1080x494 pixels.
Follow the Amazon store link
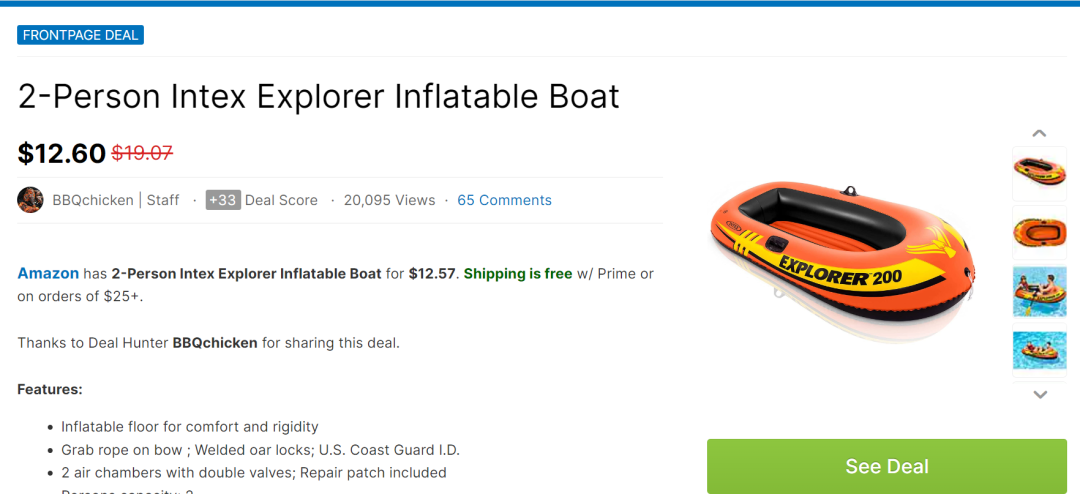click(48, 274)
